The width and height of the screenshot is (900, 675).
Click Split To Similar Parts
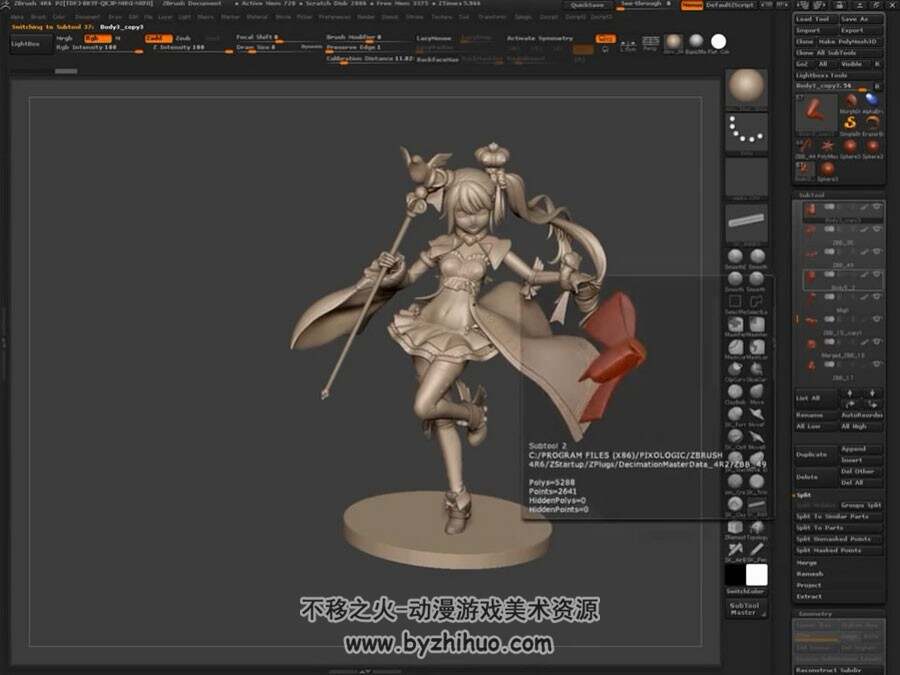point(839,517)
